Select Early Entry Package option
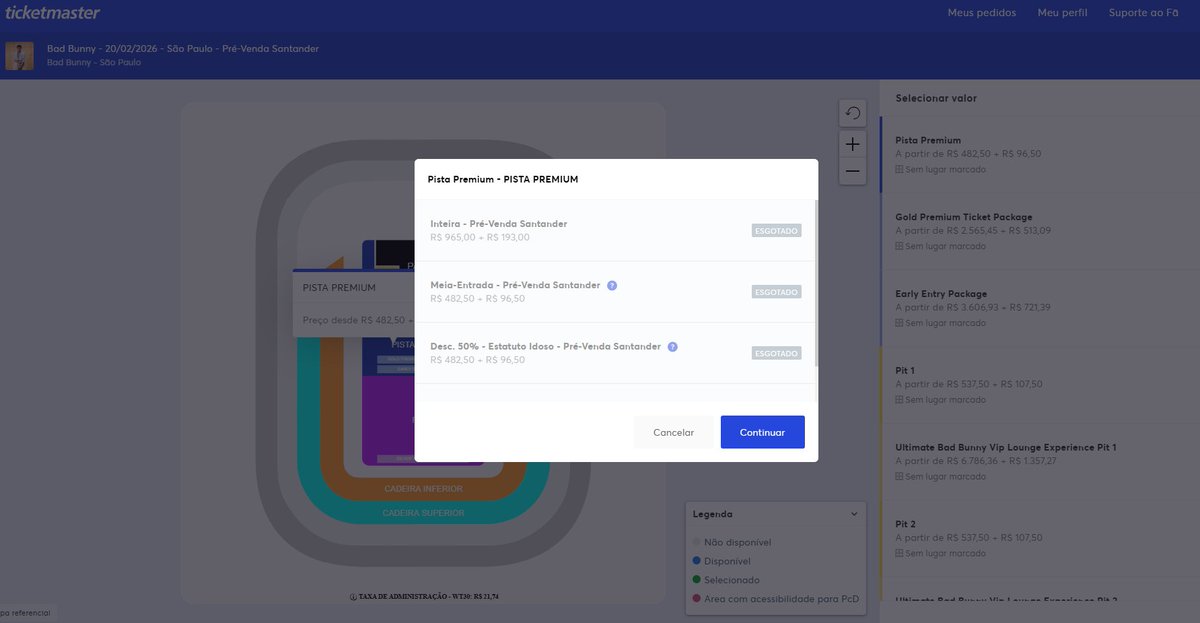This screenshot has width=1200, height=623. coord(1040,308)
